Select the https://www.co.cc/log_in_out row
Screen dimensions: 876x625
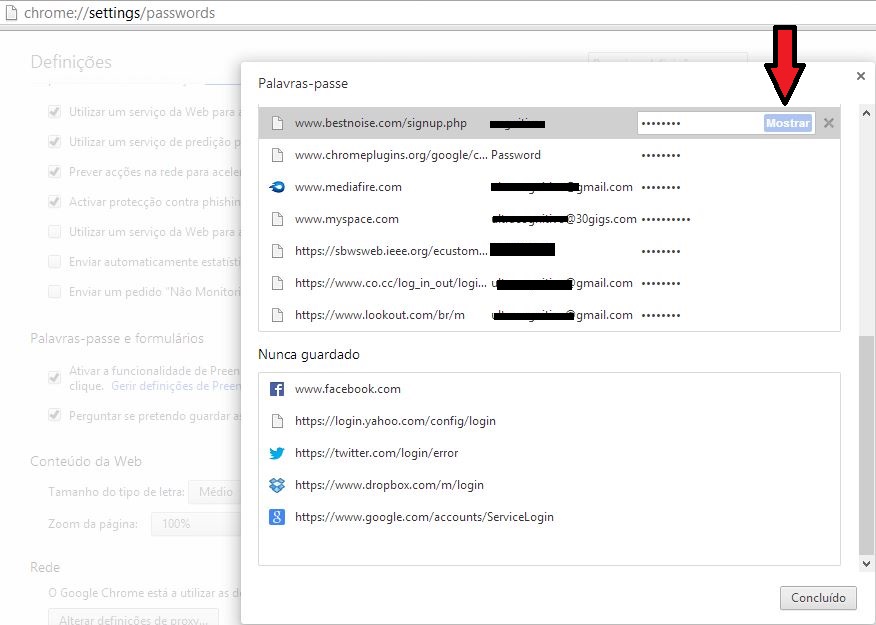[x=549, y=283]
